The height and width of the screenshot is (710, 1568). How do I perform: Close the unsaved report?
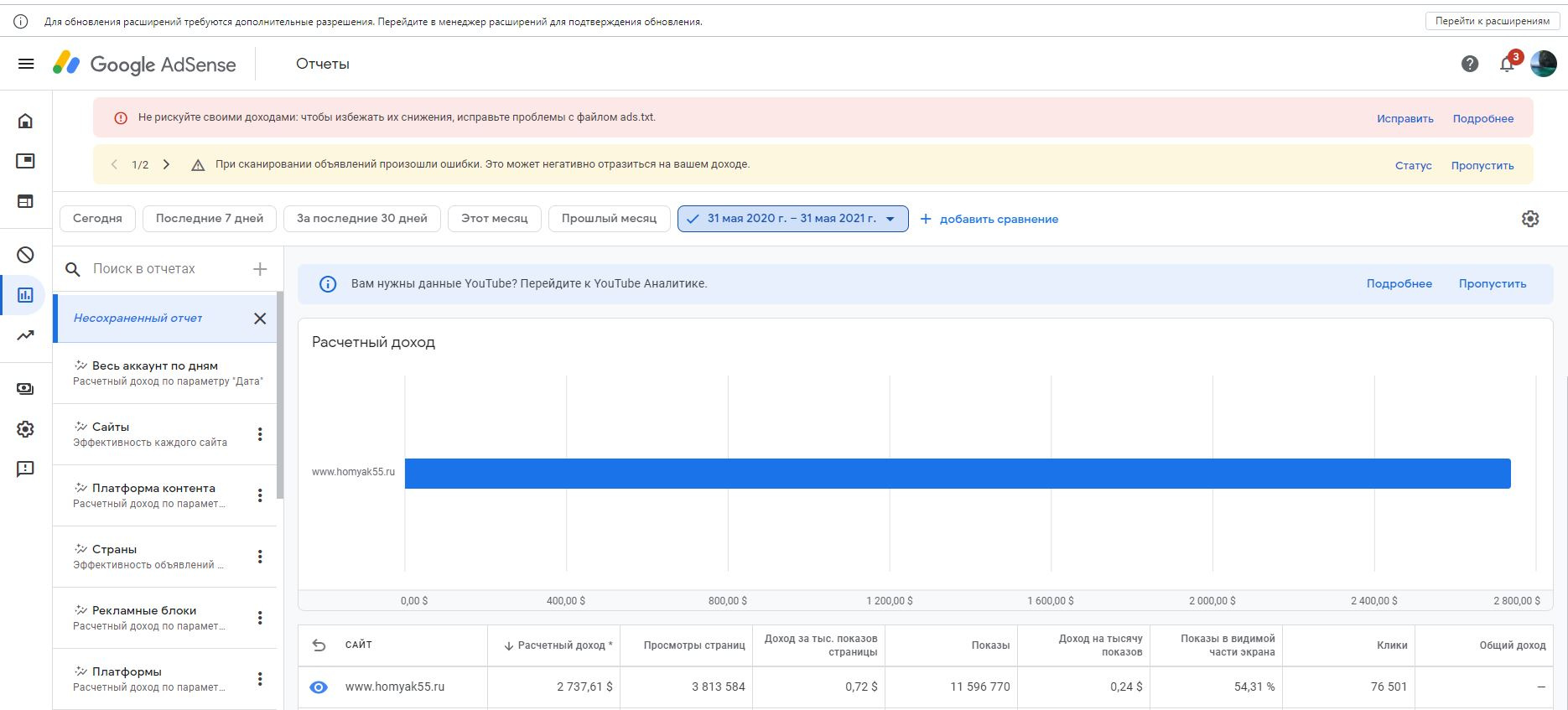[x=260, y=319]
